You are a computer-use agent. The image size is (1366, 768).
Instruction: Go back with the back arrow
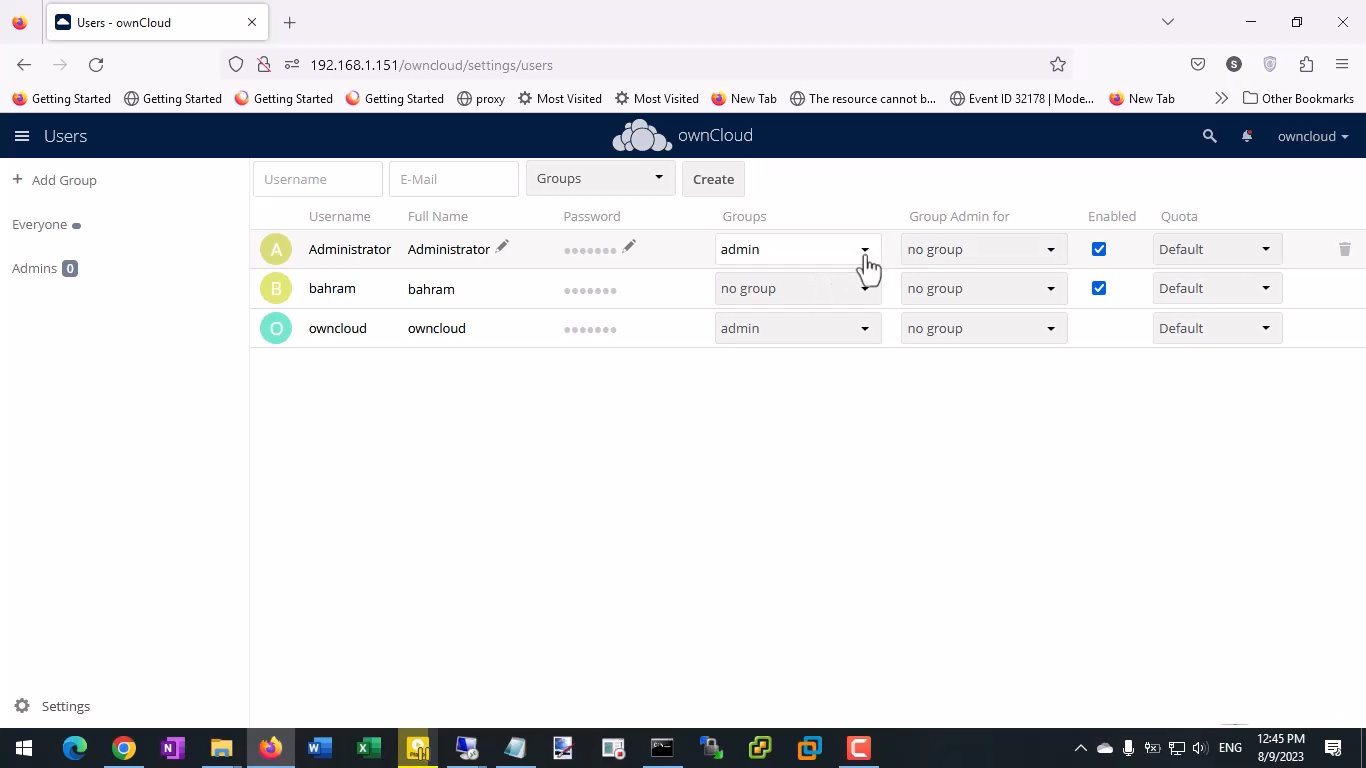click(x=24, y=65)
